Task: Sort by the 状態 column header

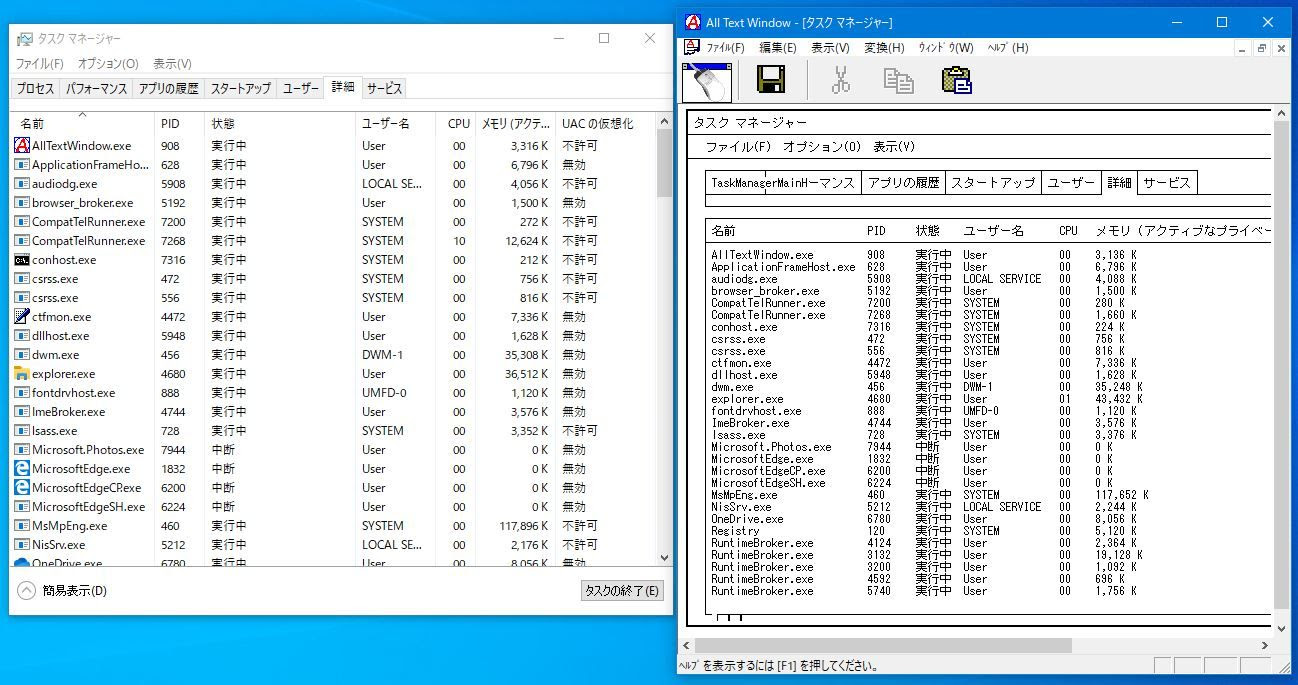Action: pyautogui.click(x=280, y=124)
